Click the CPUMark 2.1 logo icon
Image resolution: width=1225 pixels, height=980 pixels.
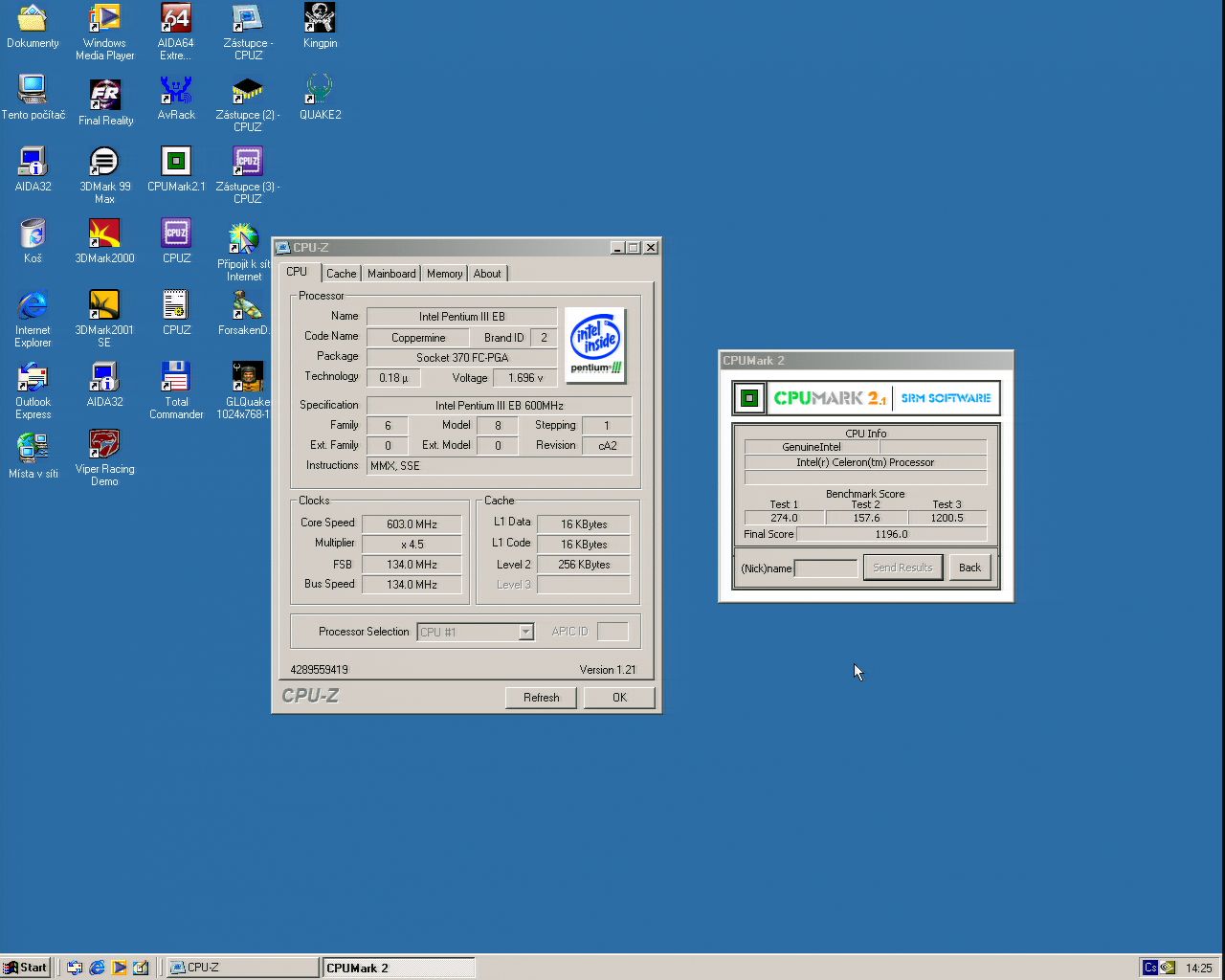(x=749, y=398)
